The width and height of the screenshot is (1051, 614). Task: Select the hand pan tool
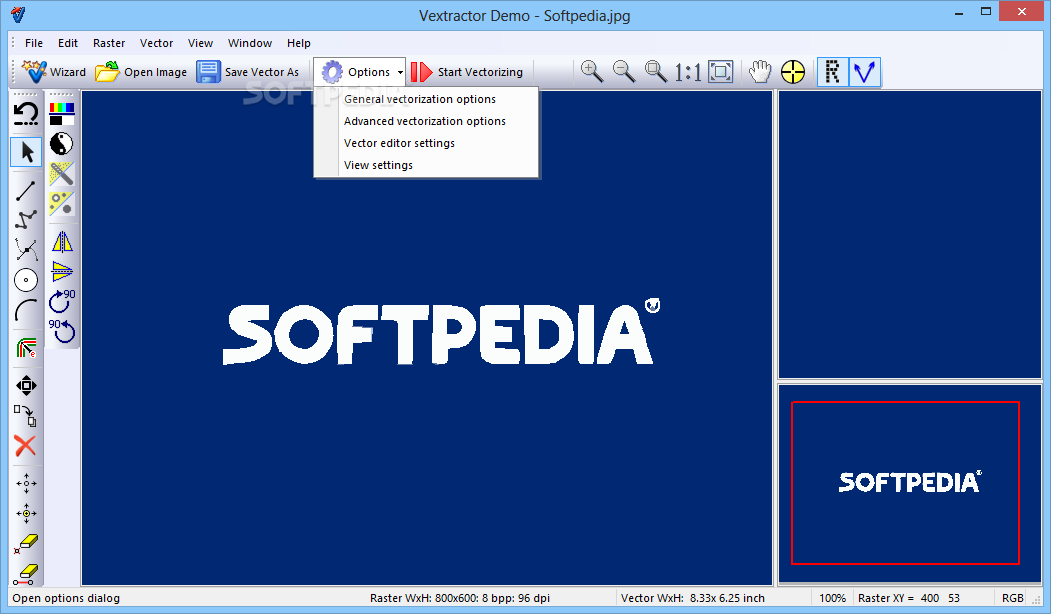point(760,72)
